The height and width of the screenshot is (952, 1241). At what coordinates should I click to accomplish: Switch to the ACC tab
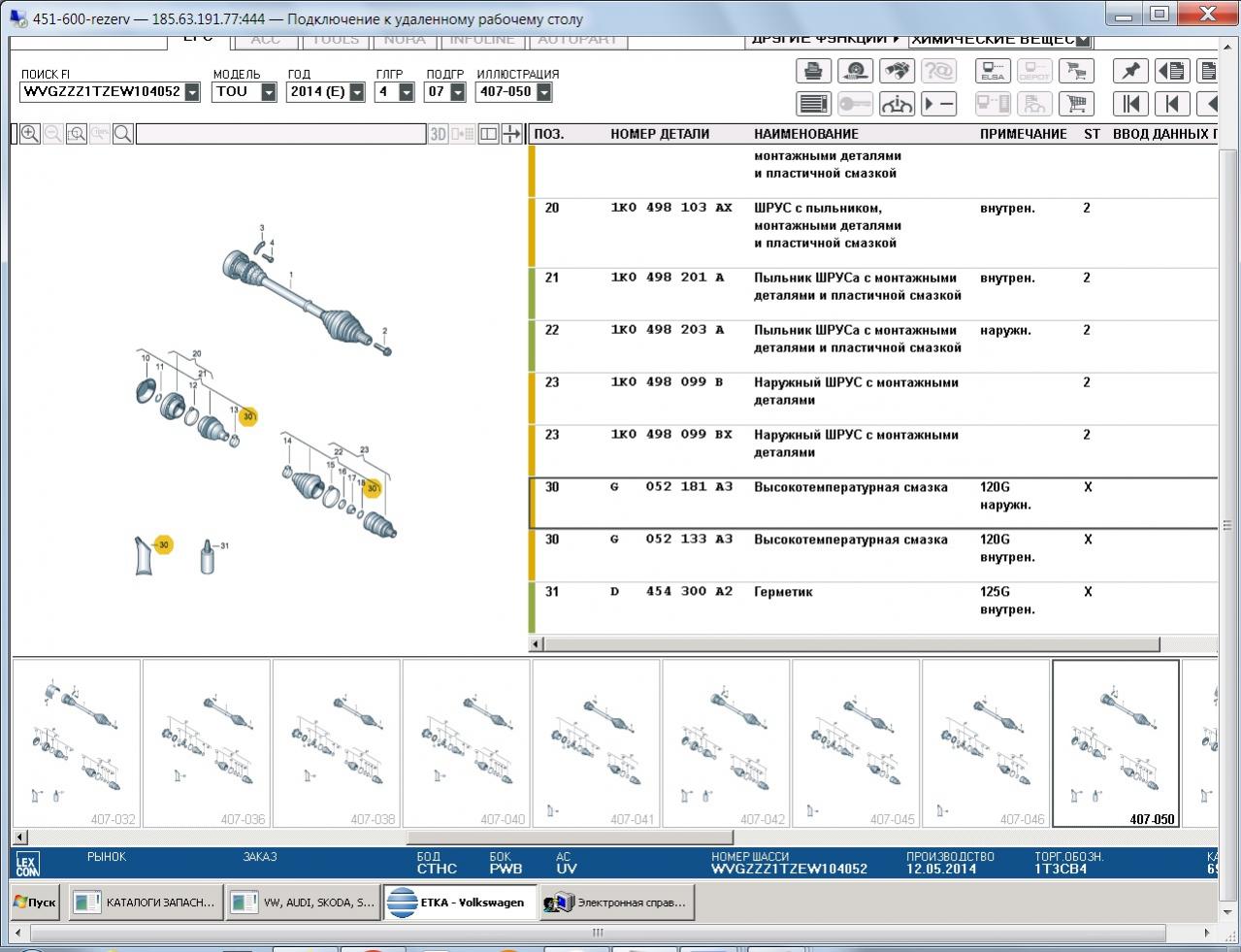point(265,40)
